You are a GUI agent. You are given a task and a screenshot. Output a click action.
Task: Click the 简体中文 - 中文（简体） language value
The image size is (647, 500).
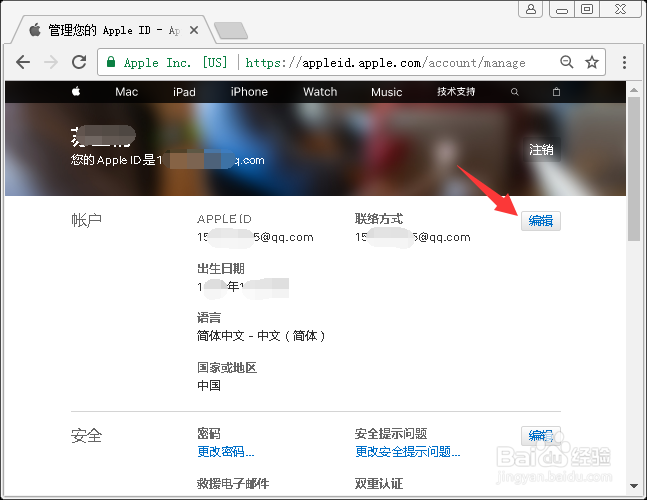point(261,336)
